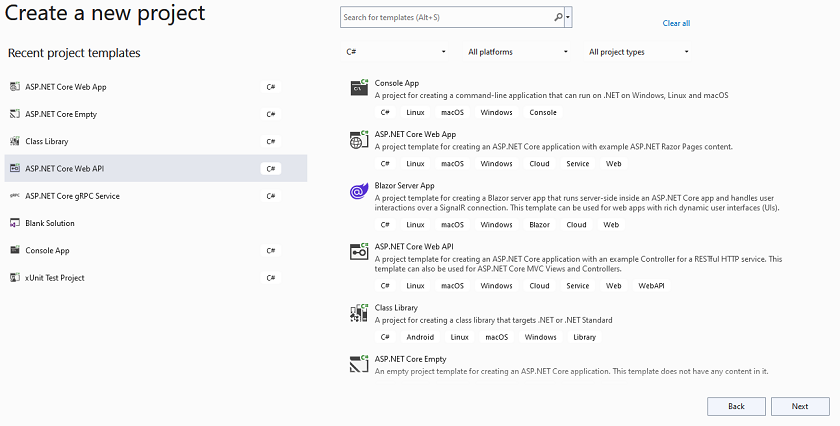840x426 pixels.
Task: Click the Console App template icon
Action: (x=358, y=89)
